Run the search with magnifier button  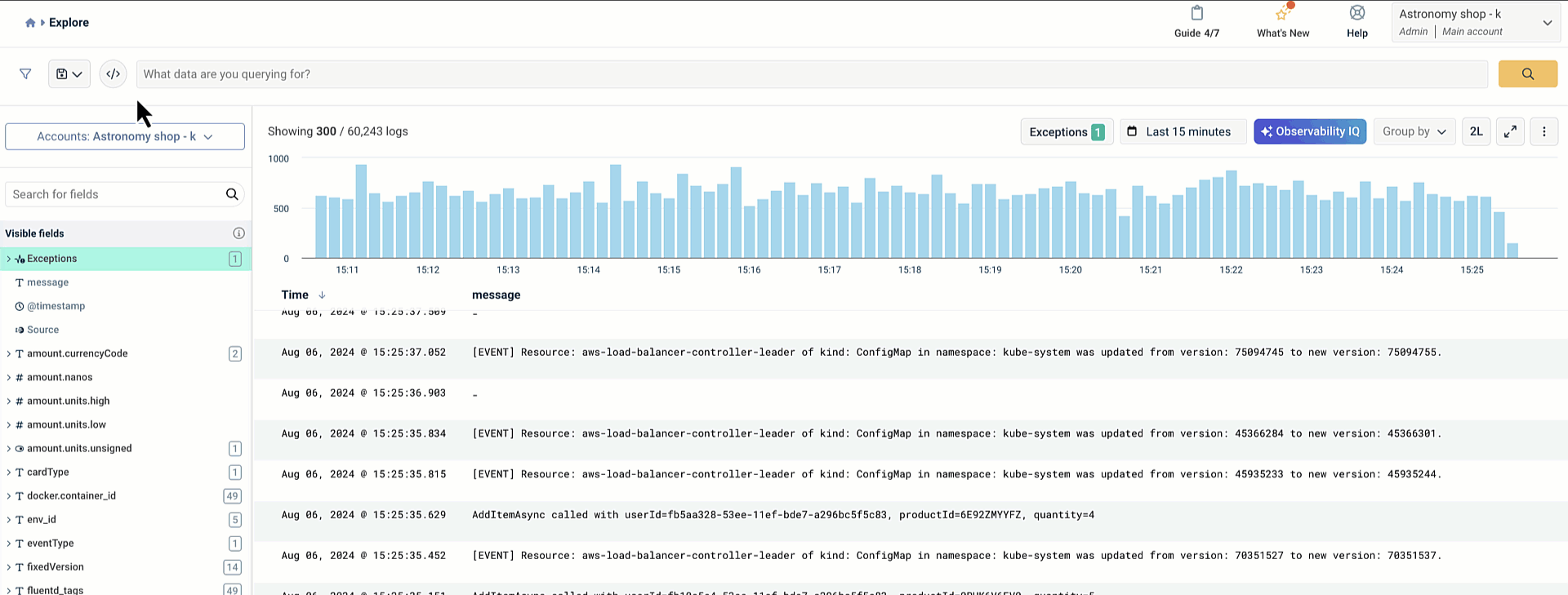(x=1528, y=74)
